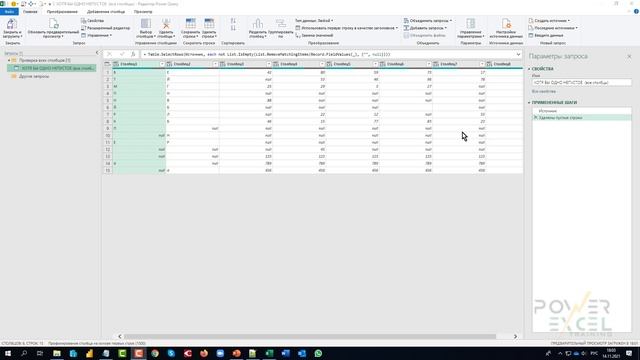
Task: Open the Столбец1 filter dropdown
Action: [162, 64]
